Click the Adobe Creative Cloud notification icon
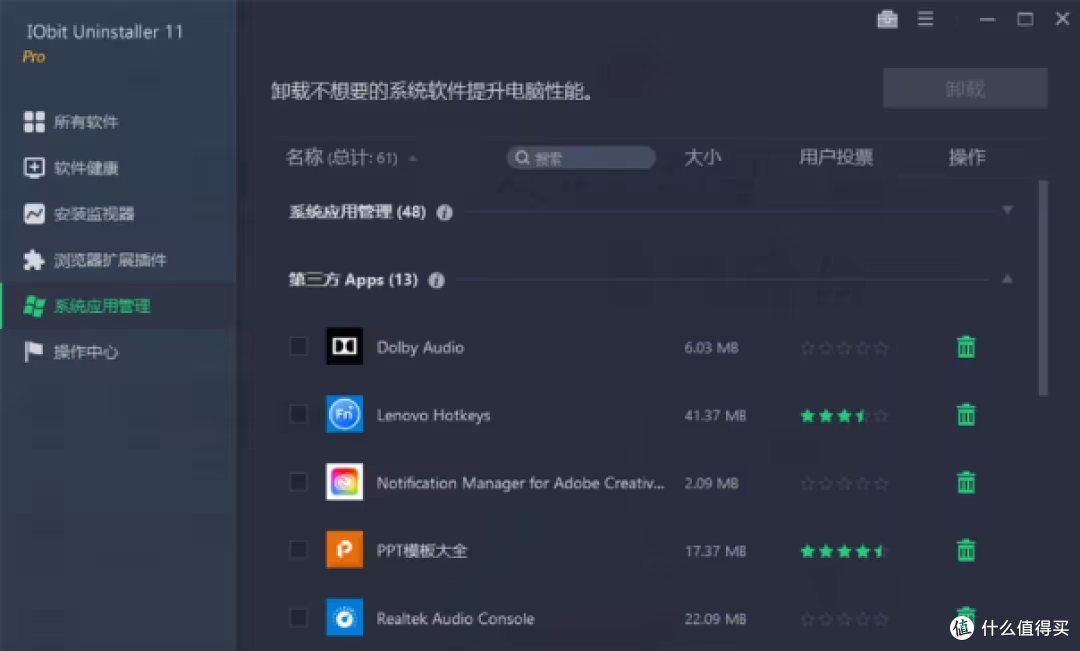Viewport: 1080px width, 651px height. [x=344, y=482]
